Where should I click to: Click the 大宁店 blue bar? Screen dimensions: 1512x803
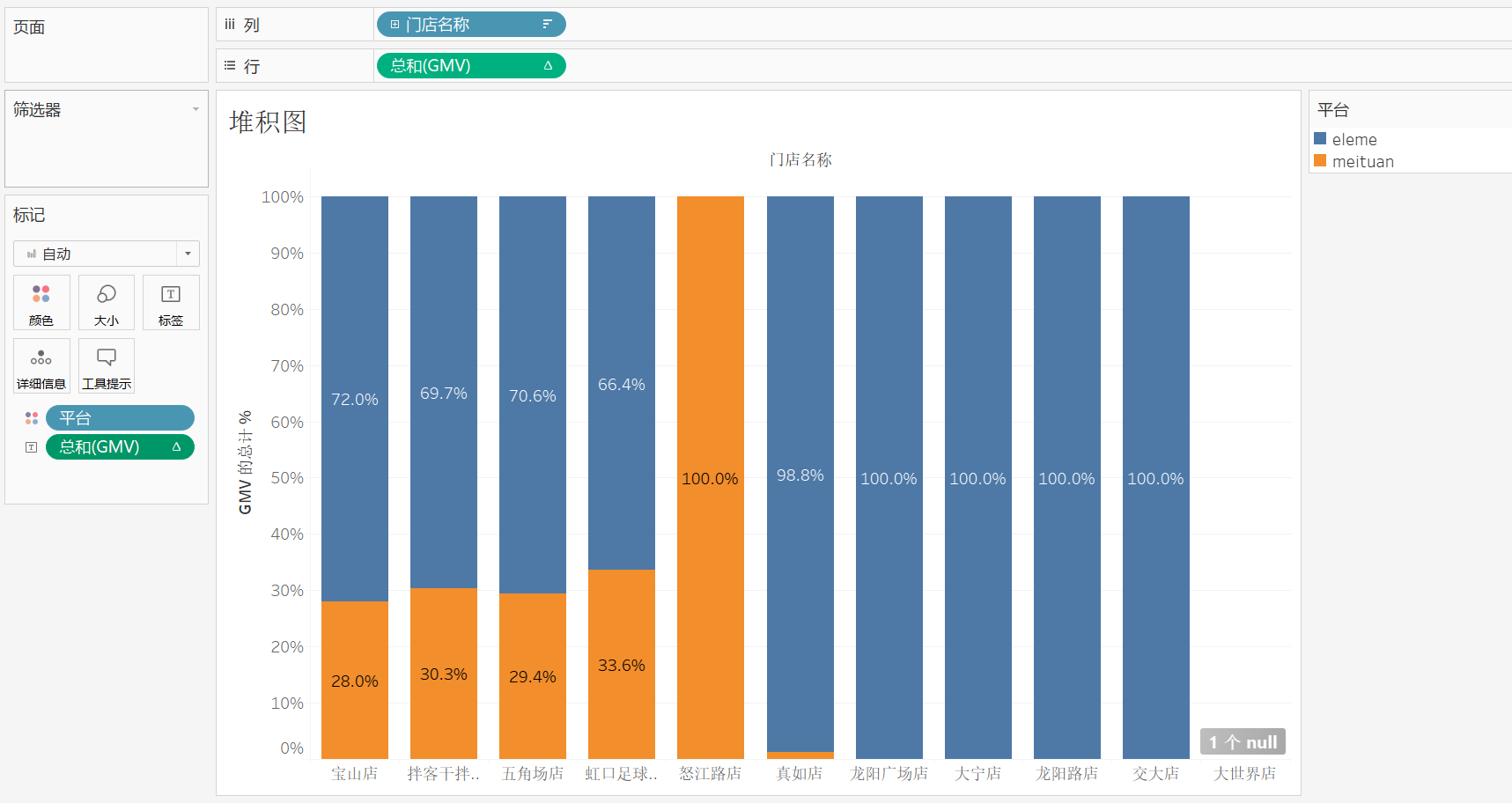[978, 477]
